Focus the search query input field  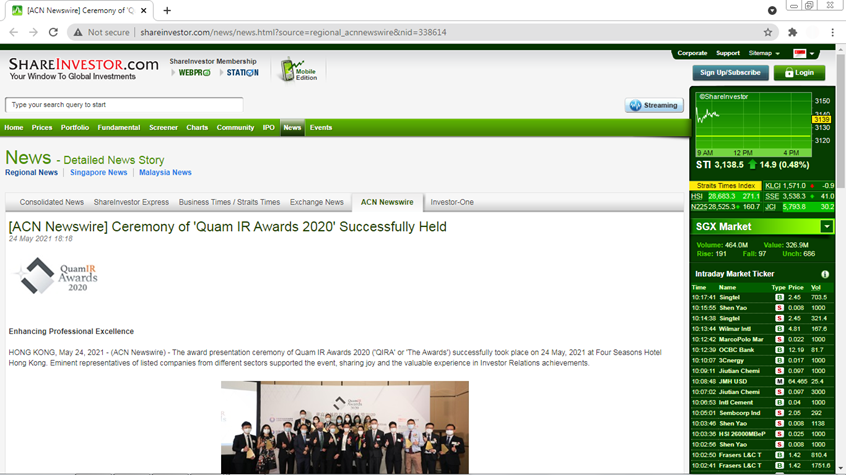click(124, 105)
